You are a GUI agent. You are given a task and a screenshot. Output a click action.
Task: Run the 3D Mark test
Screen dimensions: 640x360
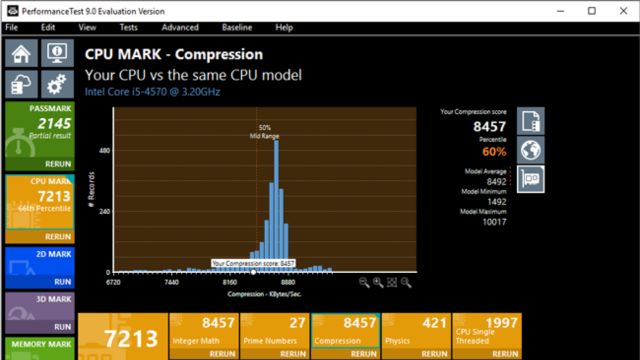pyautogui.click(x=63, y=327)
